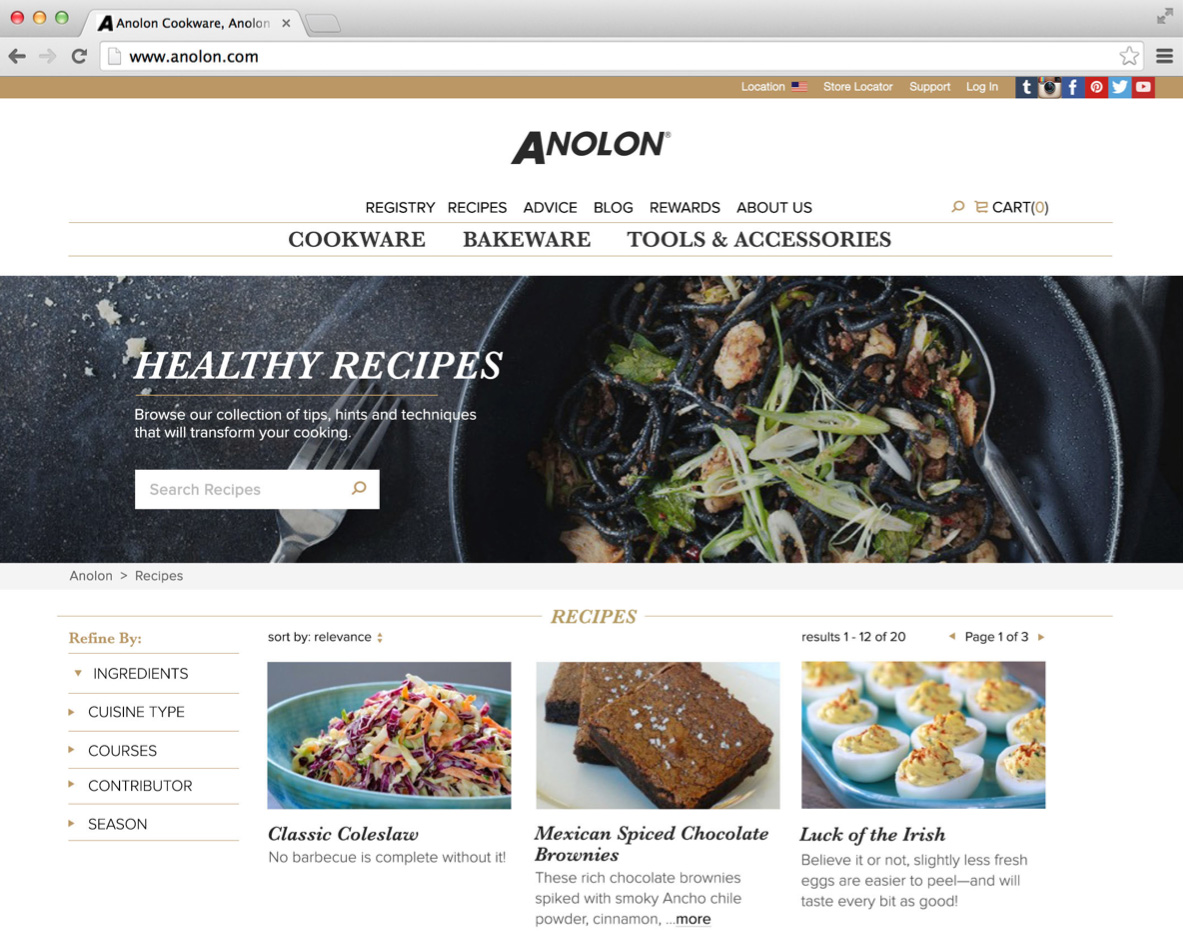
Task: Visit the Facebook page icon
Action: [1073, 87]
